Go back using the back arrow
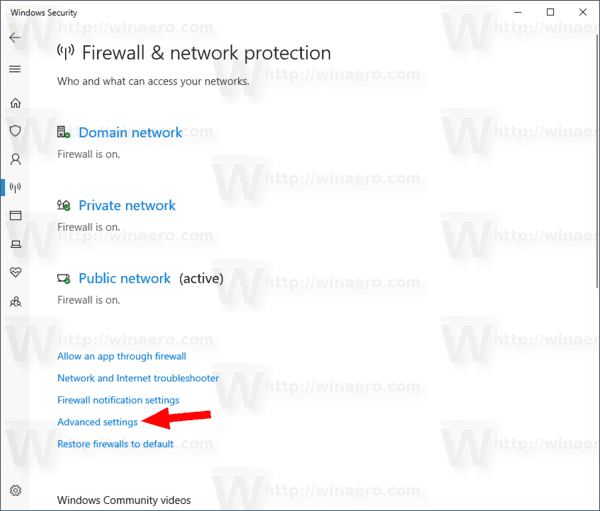600x511 pixels. pyautogui.click(x=15, y=38)
